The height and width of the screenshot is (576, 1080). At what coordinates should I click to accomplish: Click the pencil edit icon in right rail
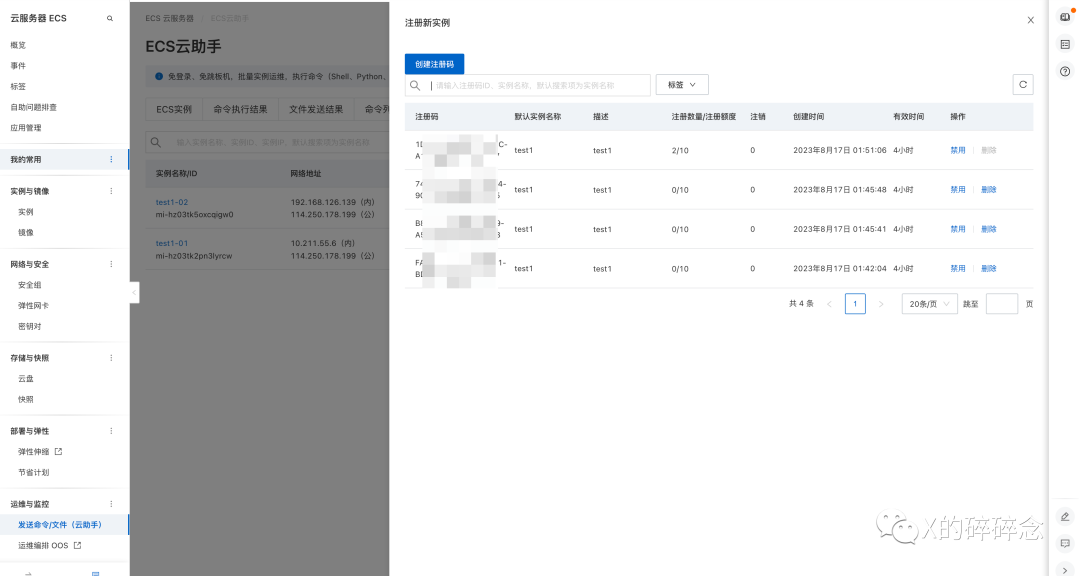click(x=1065, y=517)
